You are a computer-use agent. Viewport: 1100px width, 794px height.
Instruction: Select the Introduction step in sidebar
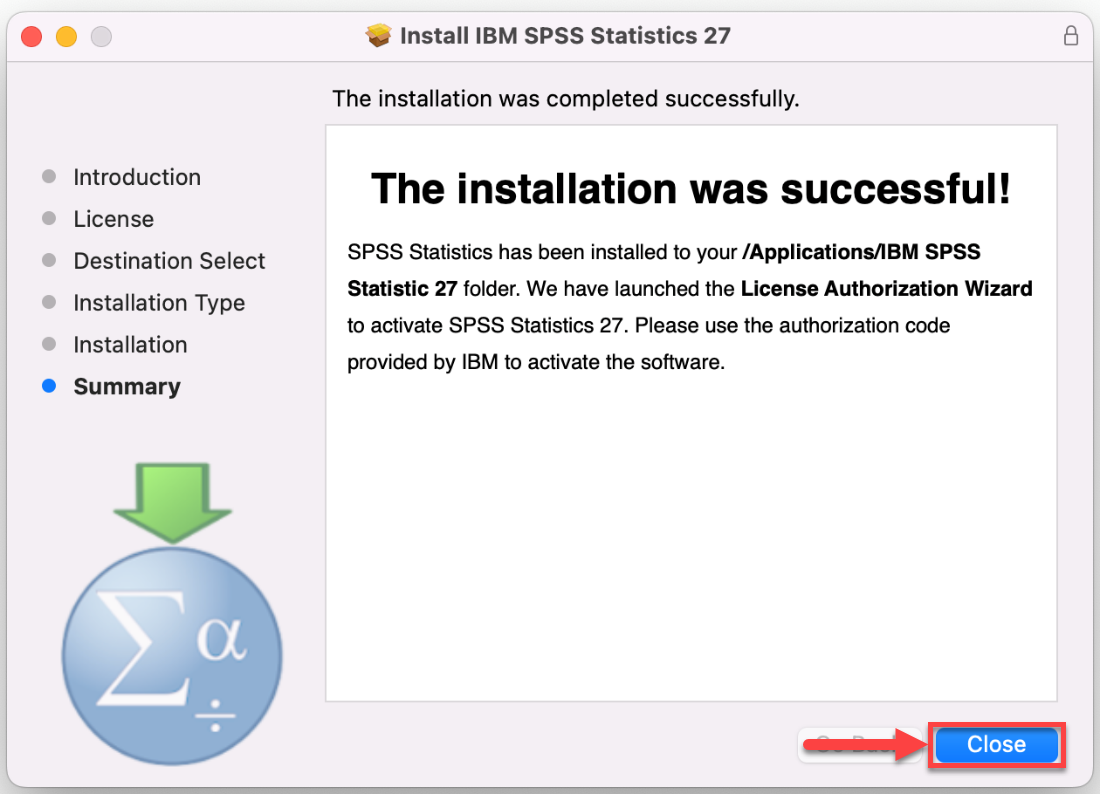click(137, 177)
